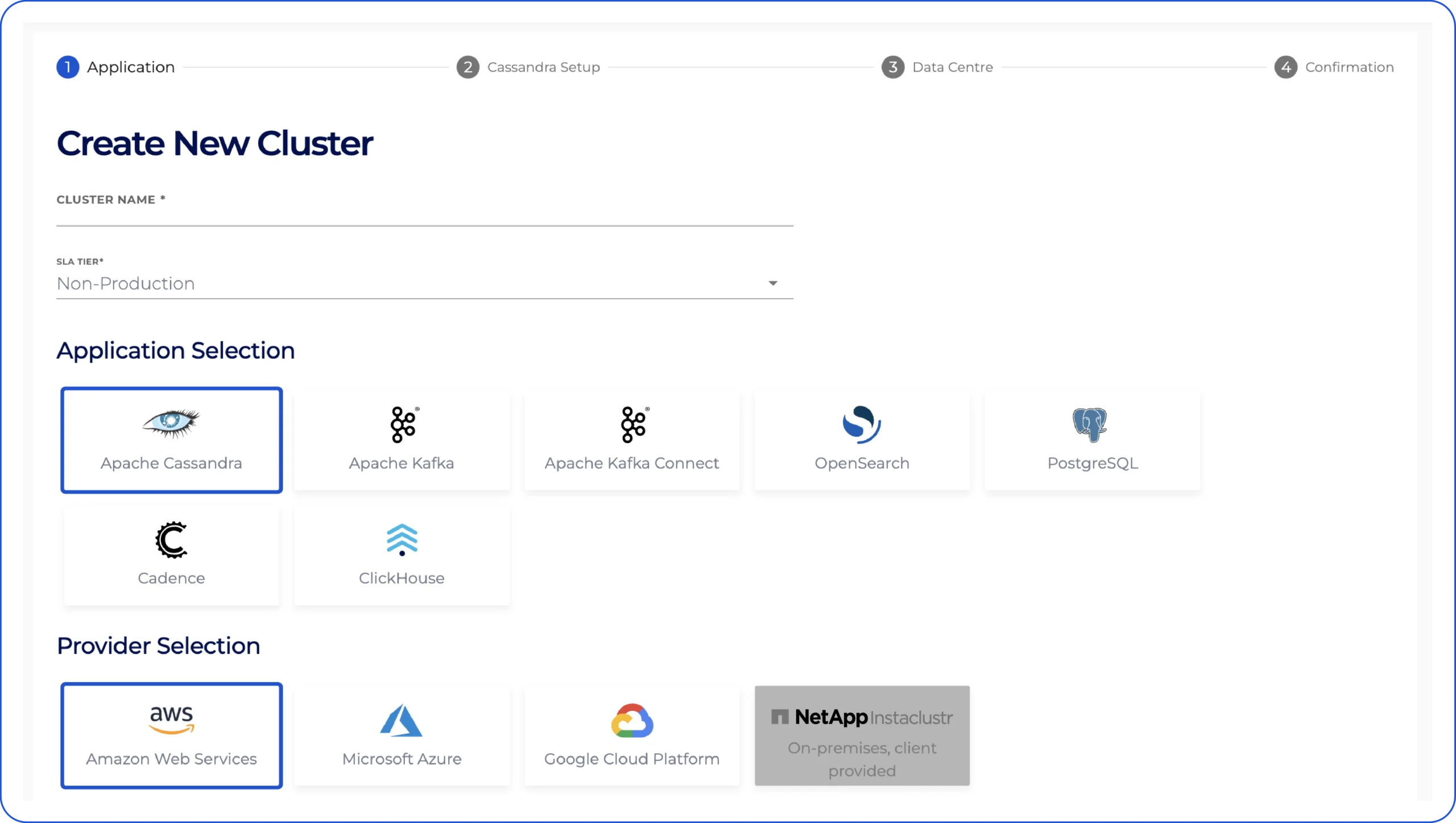The image size is (1456, 823).
Task: Select the Apache Cassandra eye icon
Action: pyautogui.click(x=171, y=424)
